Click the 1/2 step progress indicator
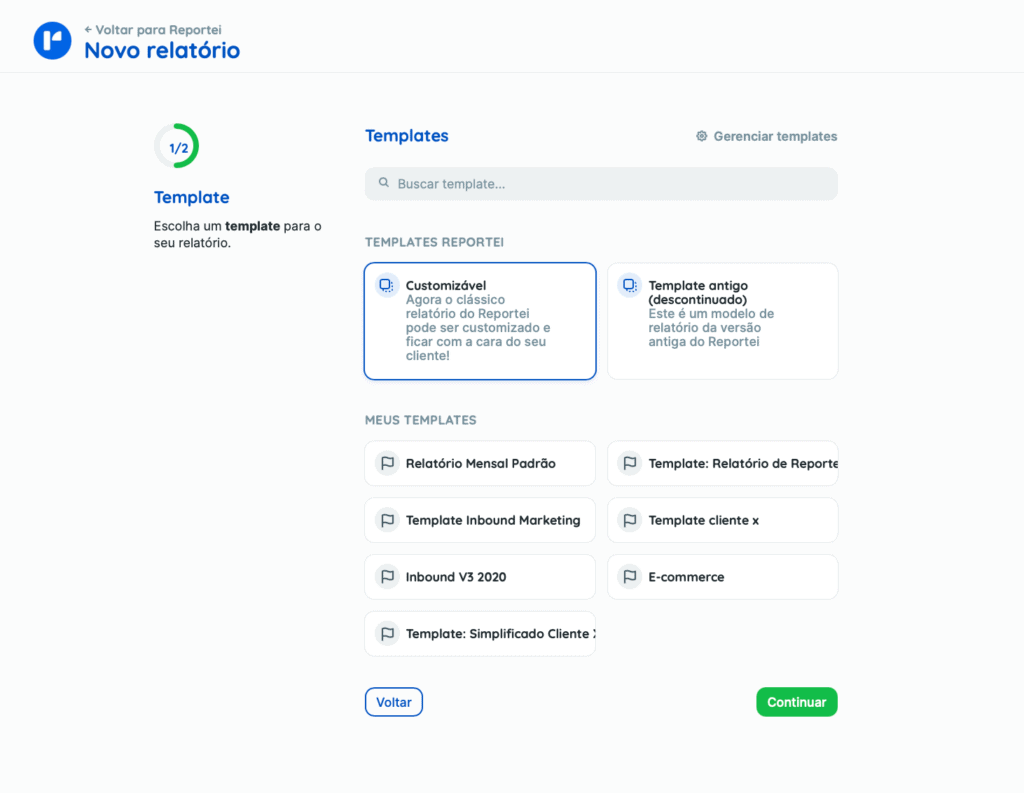The width and height of the screenshot is (1024, 793). pyautogui.click(x=176, y=146)
